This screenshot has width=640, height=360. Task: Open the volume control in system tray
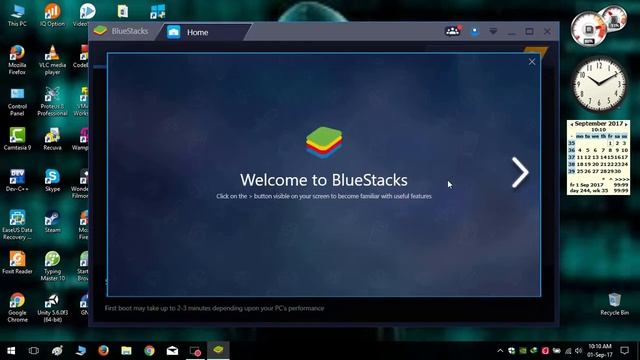[578, 351]
